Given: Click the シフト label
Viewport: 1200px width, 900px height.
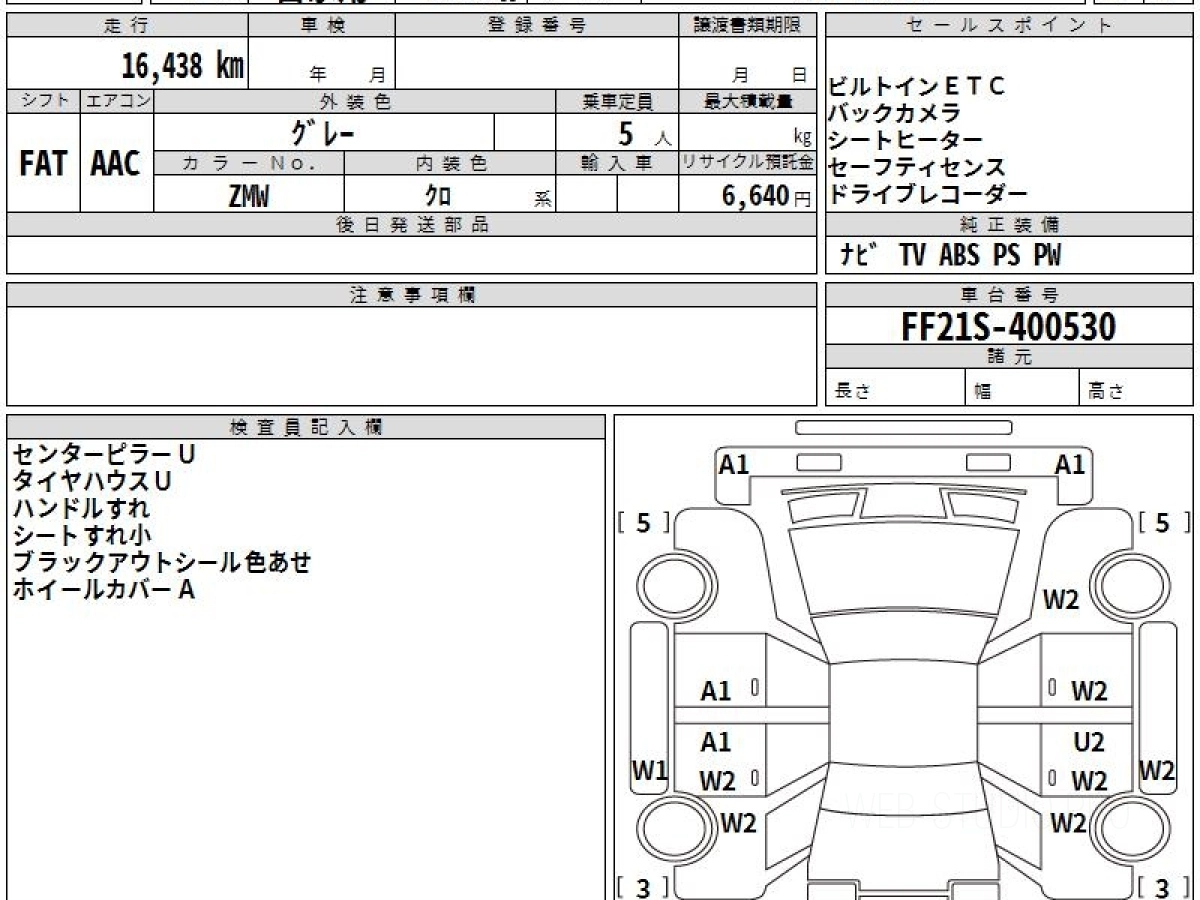Looking at the screenshot, I should coord(43,101).
